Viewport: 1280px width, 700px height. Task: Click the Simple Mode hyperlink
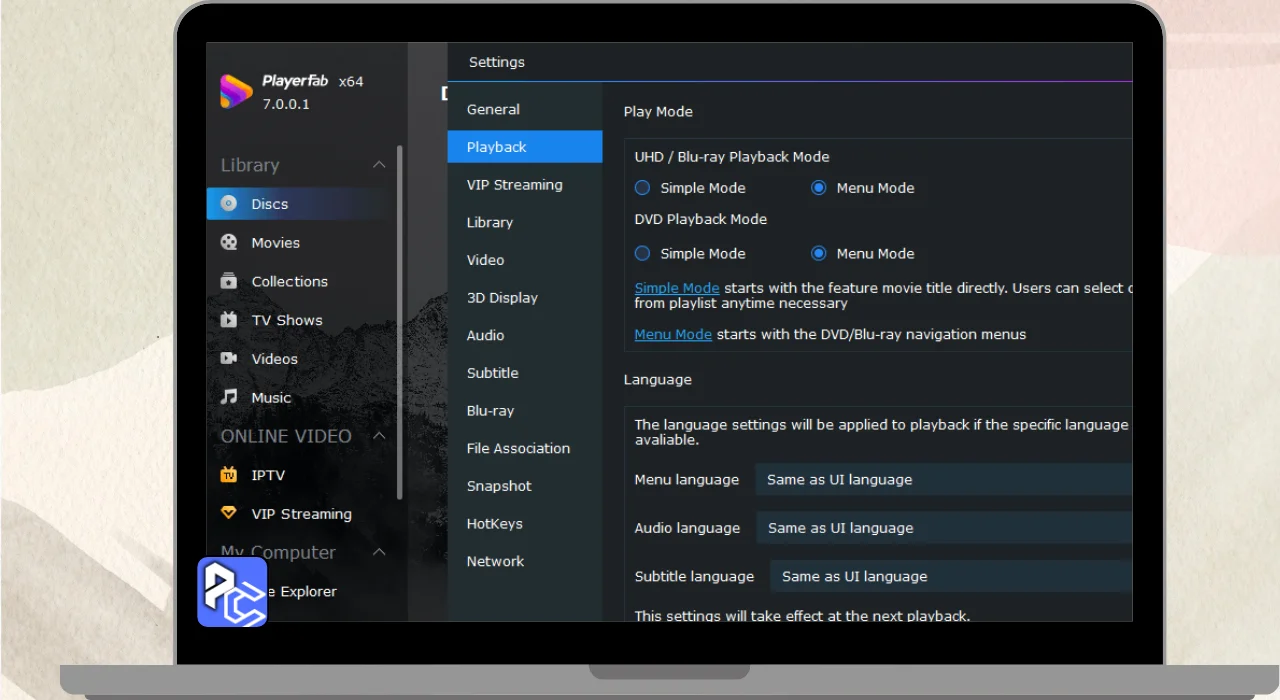tap(677, 288)
